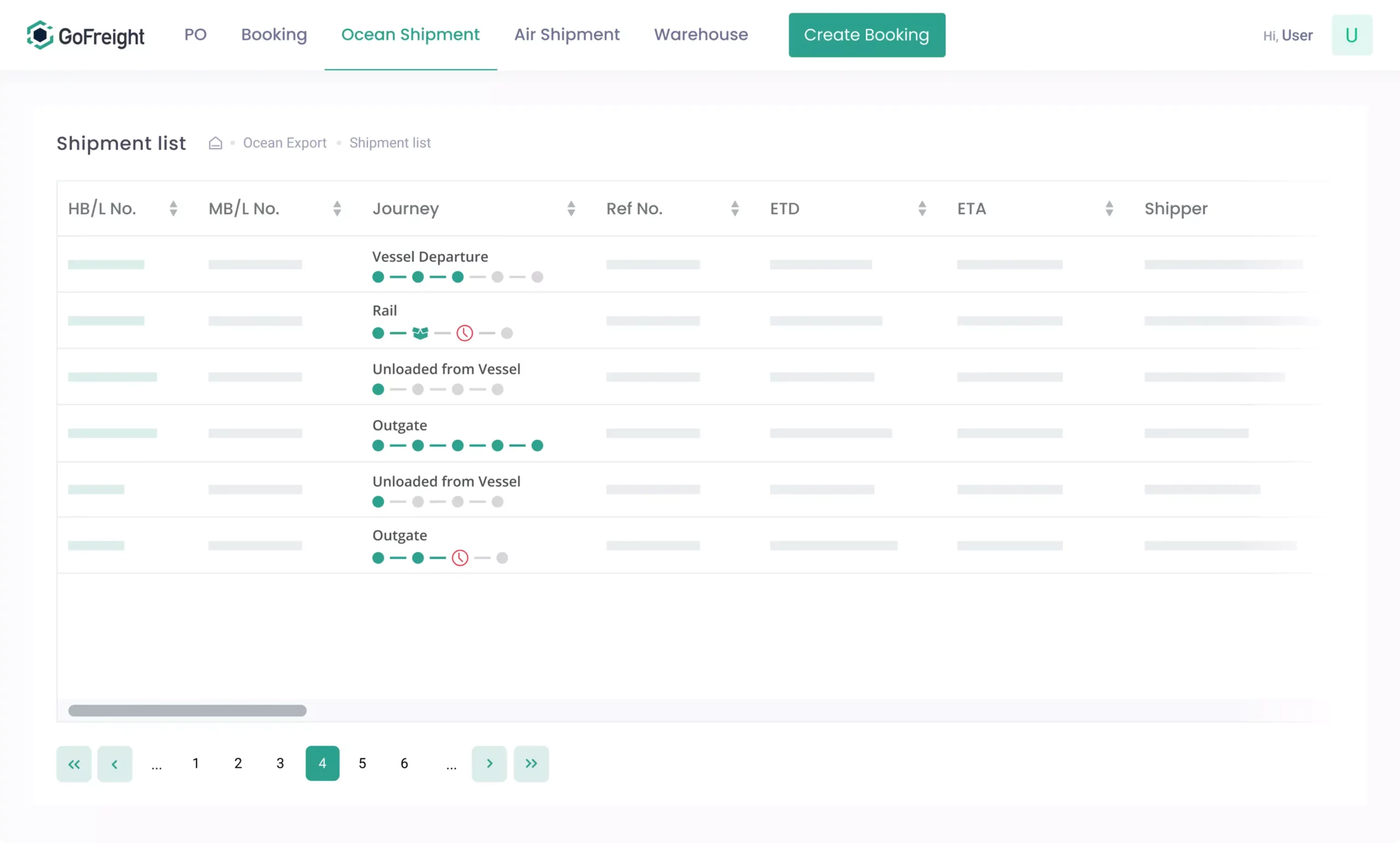Open the Air Shipment tab
The image size is (1400, 843).
pos(567,34)
